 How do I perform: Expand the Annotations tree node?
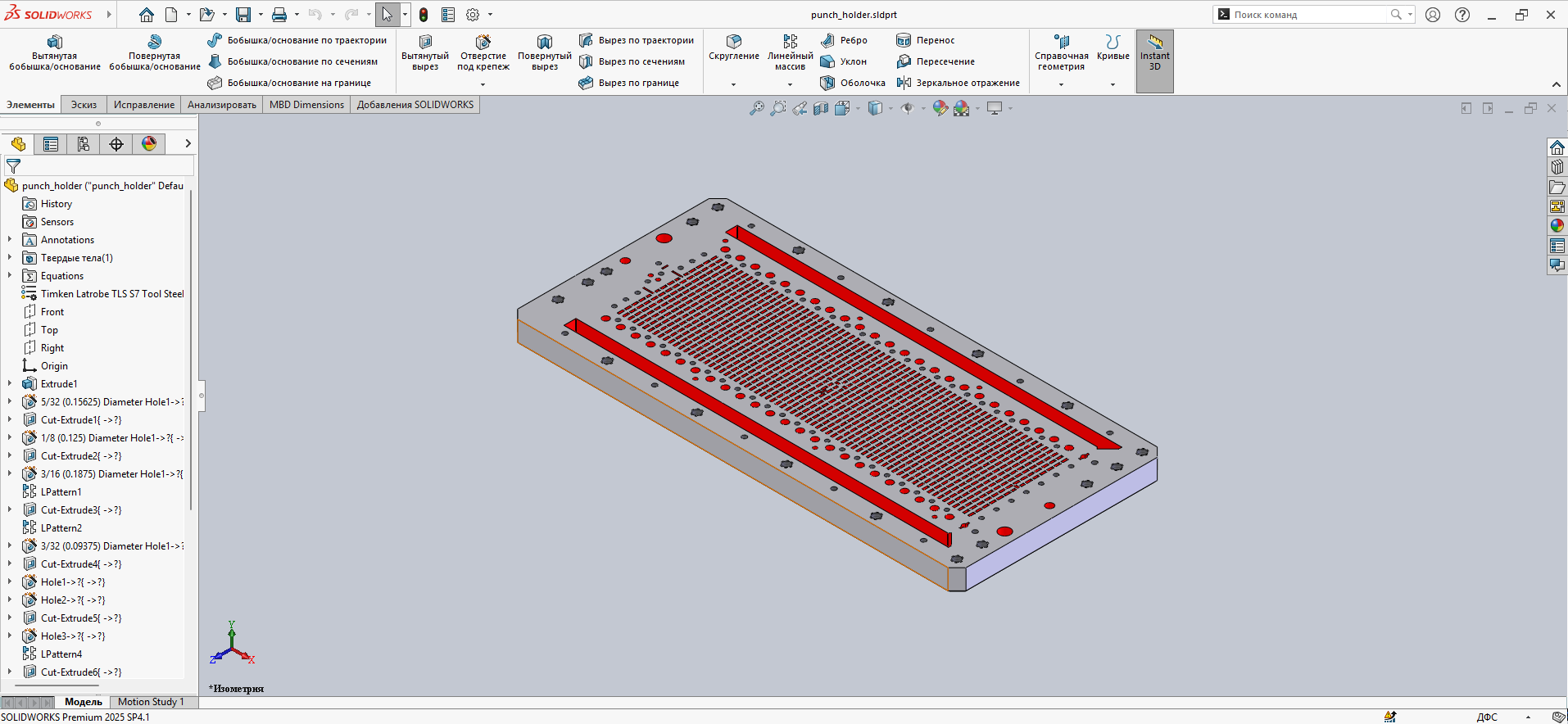[10, 240]
